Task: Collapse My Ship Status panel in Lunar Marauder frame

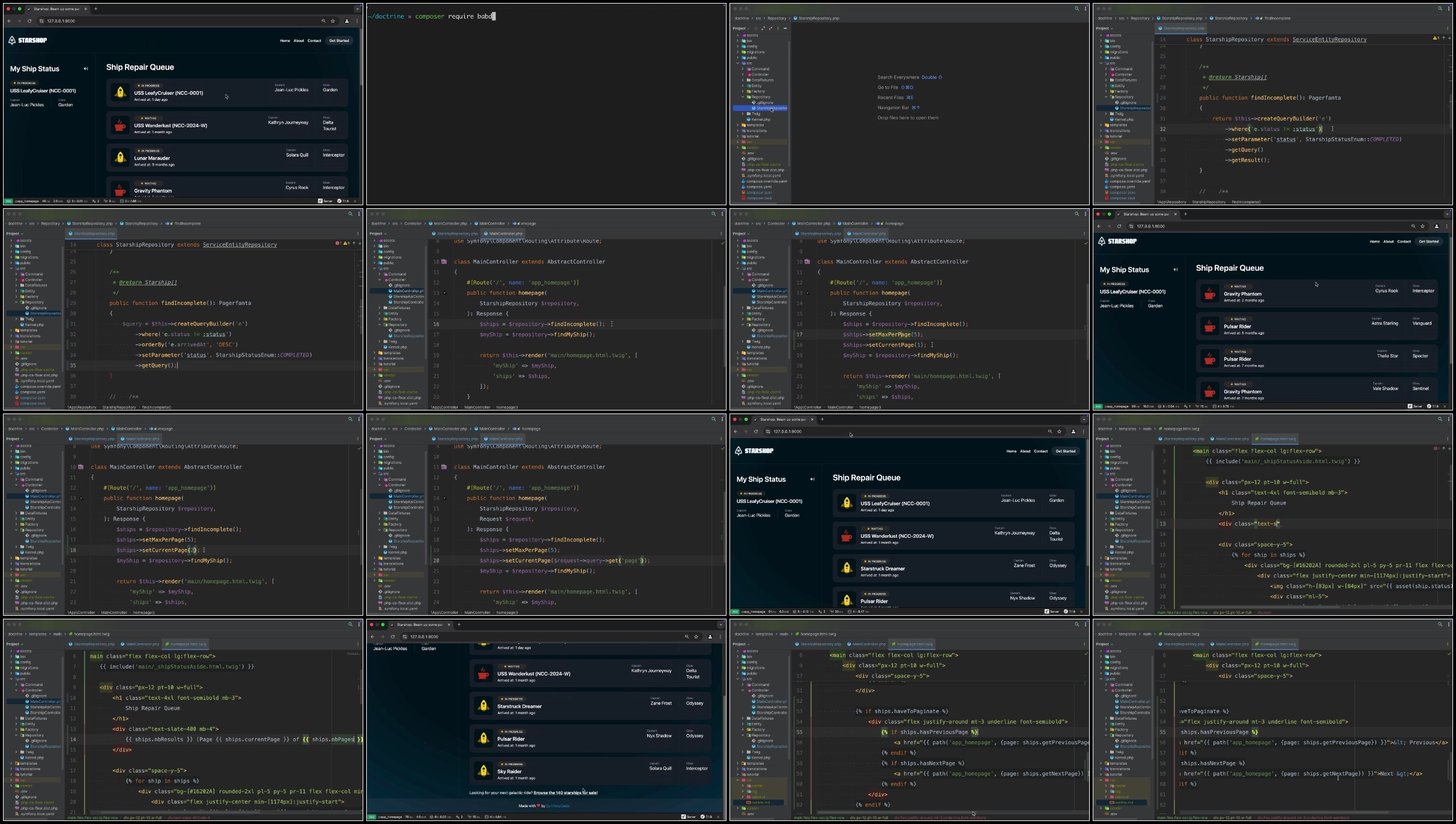Action: pyautogui.click(x=86, y=69)
